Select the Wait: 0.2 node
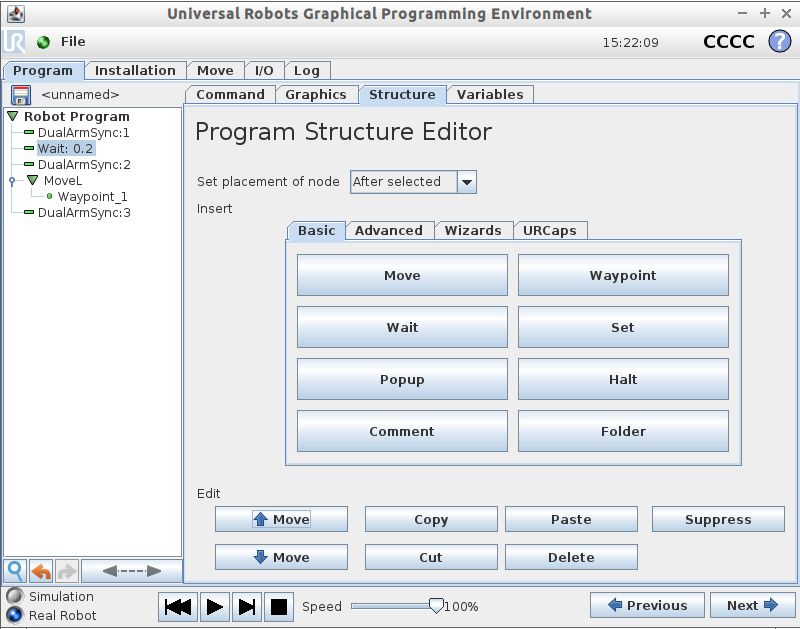The width and height of the screenshot is (800, 629). pos(66,148)
